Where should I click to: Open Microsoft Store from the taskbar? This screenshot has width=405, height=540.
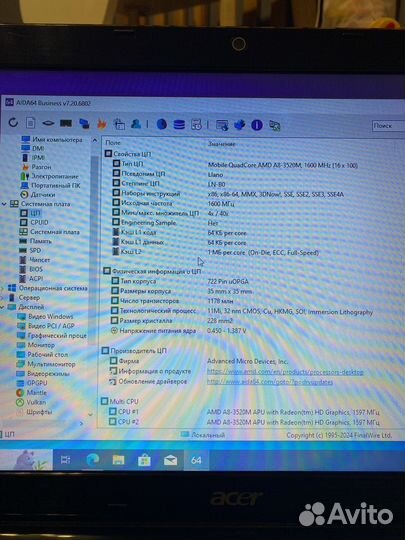tap(144, 460)
